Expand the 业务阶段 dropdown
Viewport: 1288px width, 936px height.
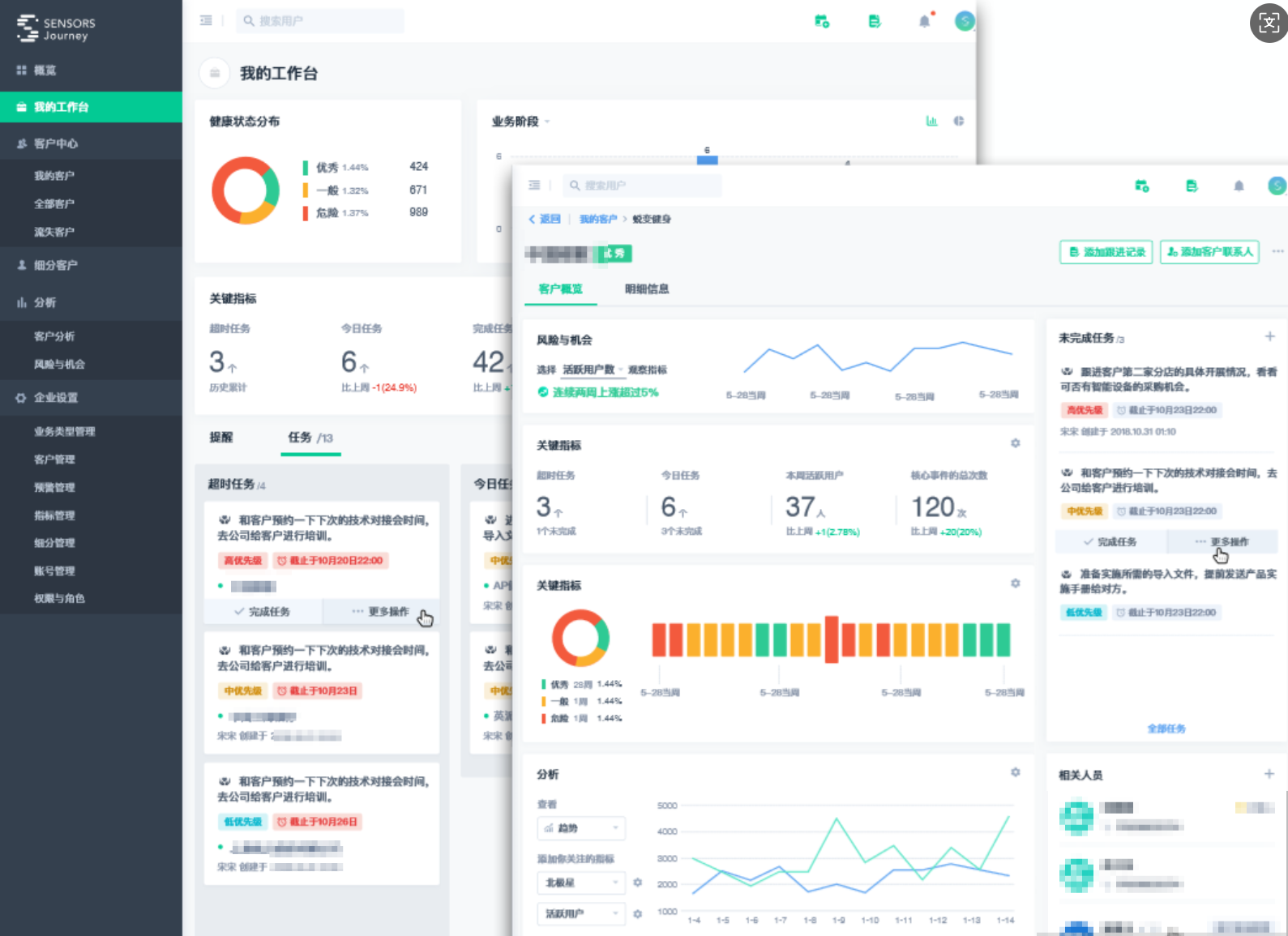tap(520, 122)
